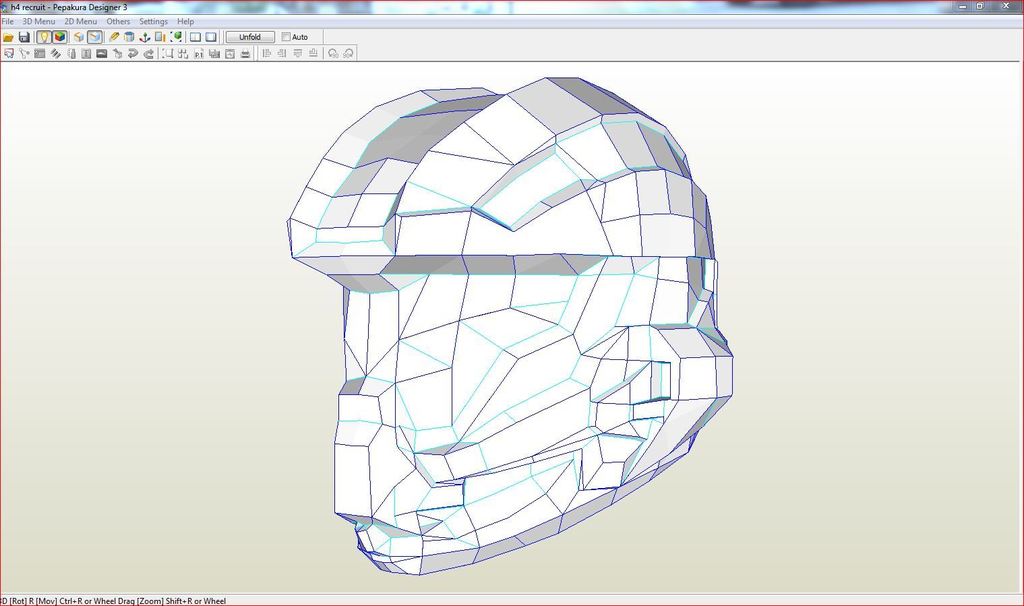Open the Settings menu
The width and height of the screenshot is (1024, 606).
click(153, 21)
